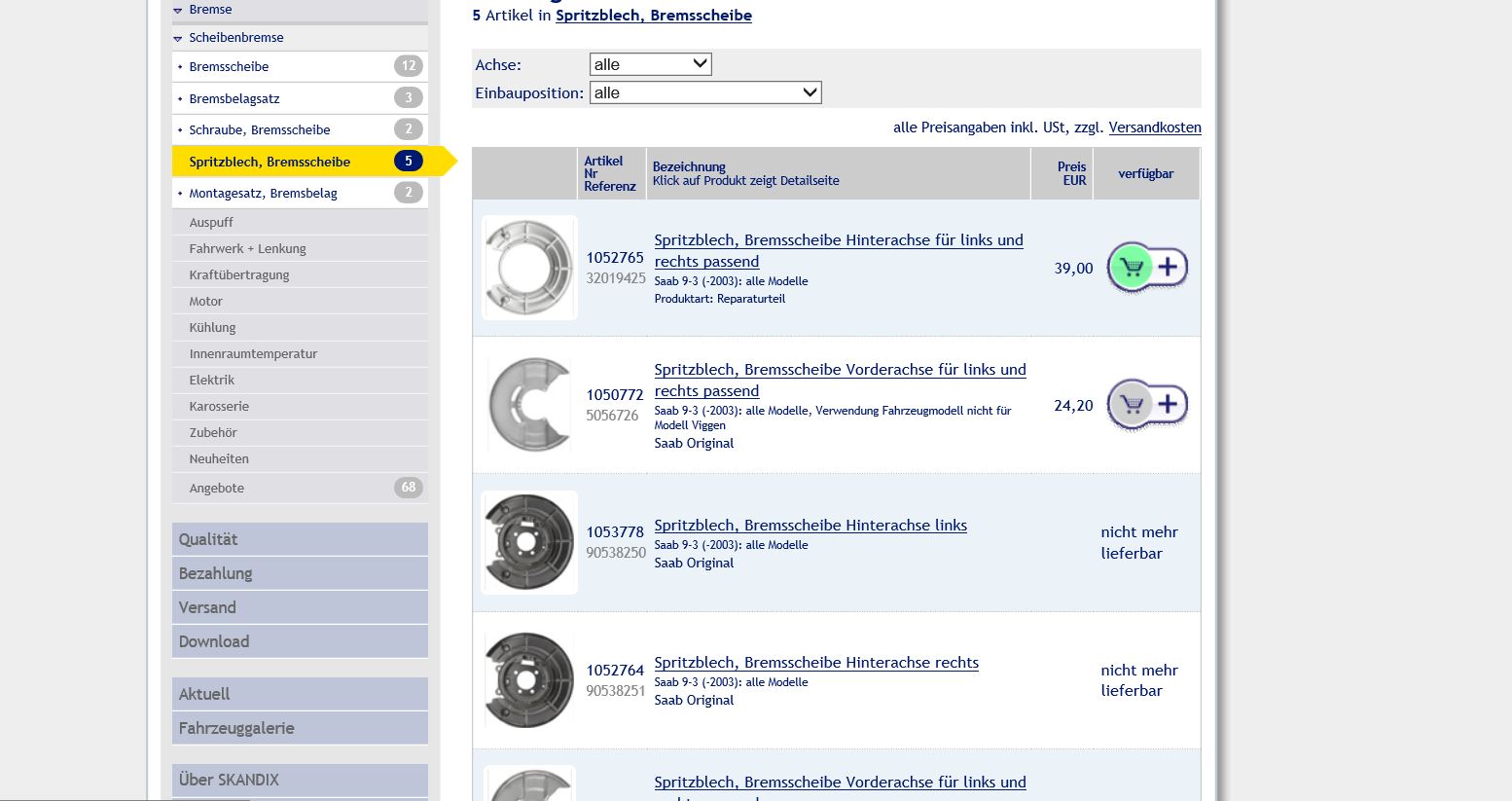Open the Elektrik category
The width and height of the screenshot is (1512, 801).
(x=300, y=380)
